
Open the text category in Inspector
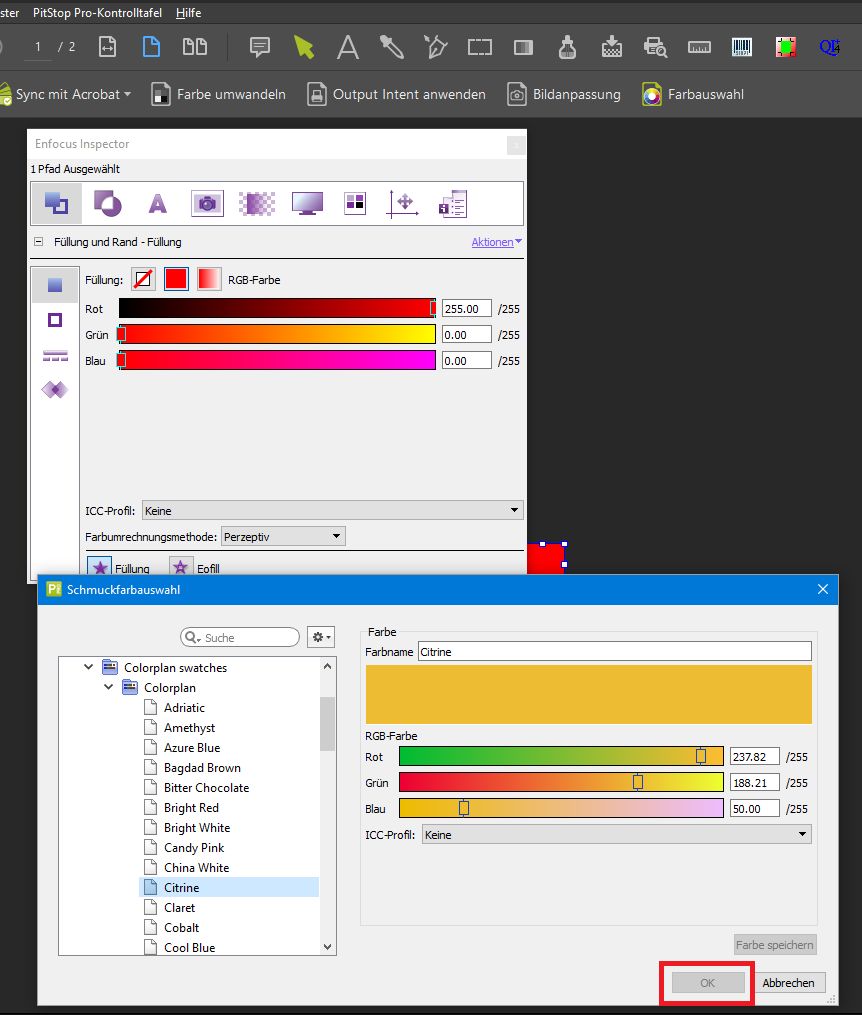158,203
